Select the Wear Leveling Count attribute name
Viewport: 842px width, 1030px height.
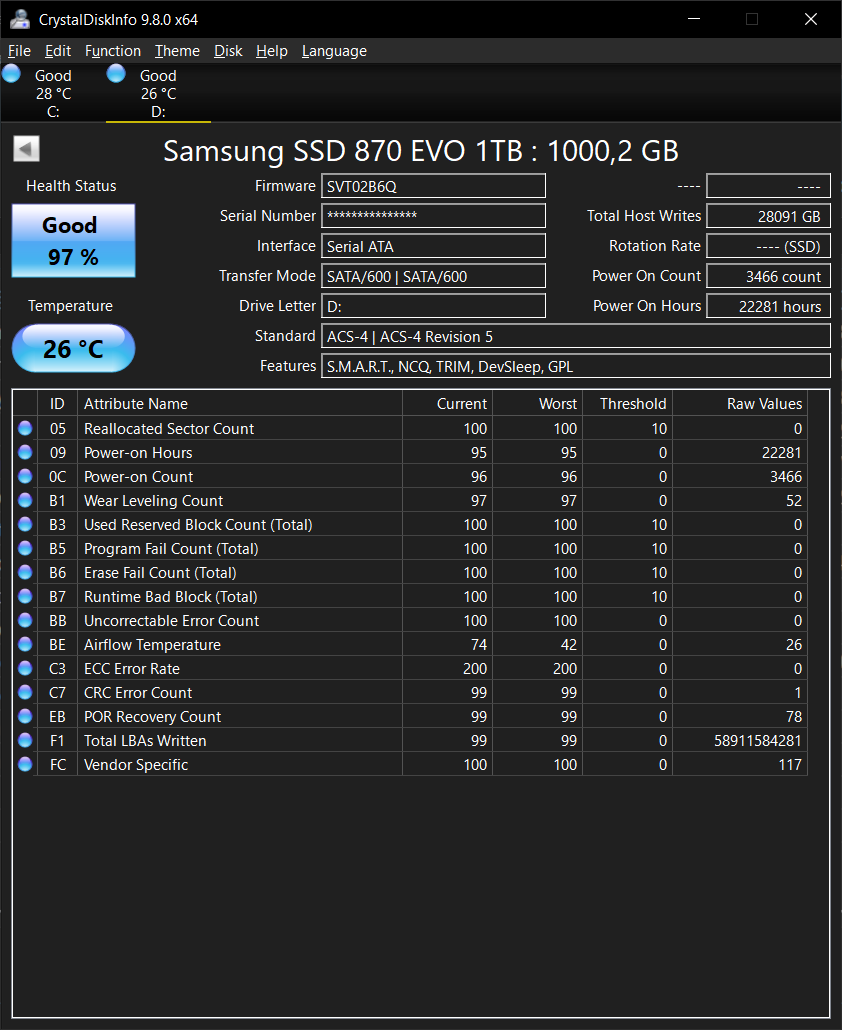(x=154, y=501)
